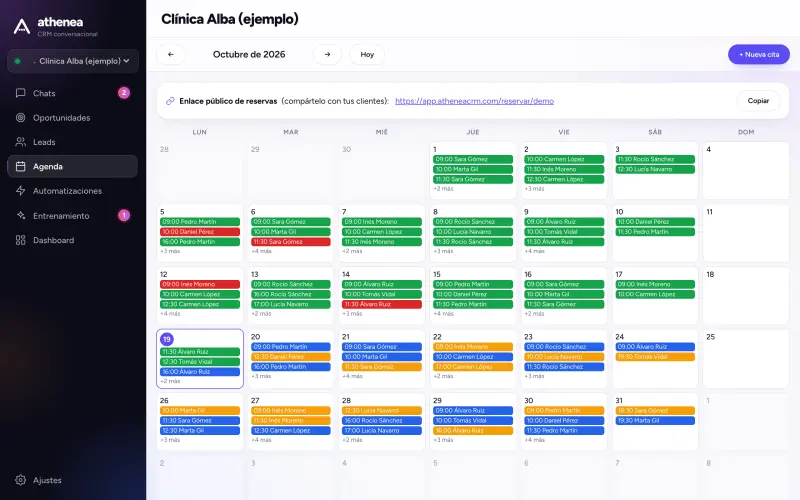The image size is (800, 500).
Task: Open '10:00 Marta Gil' on October 1
Action: tap(473, 169)
